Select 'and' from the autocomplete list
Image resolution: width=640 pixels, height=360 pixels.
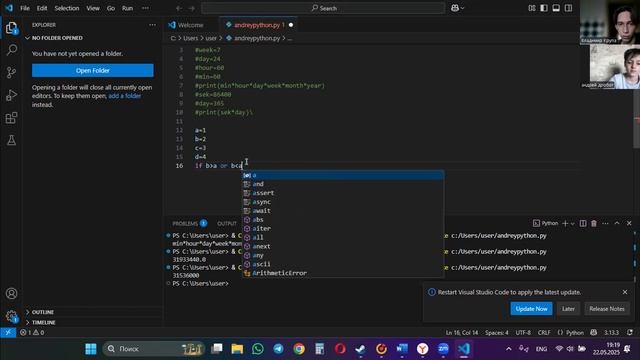coord(343,184)
